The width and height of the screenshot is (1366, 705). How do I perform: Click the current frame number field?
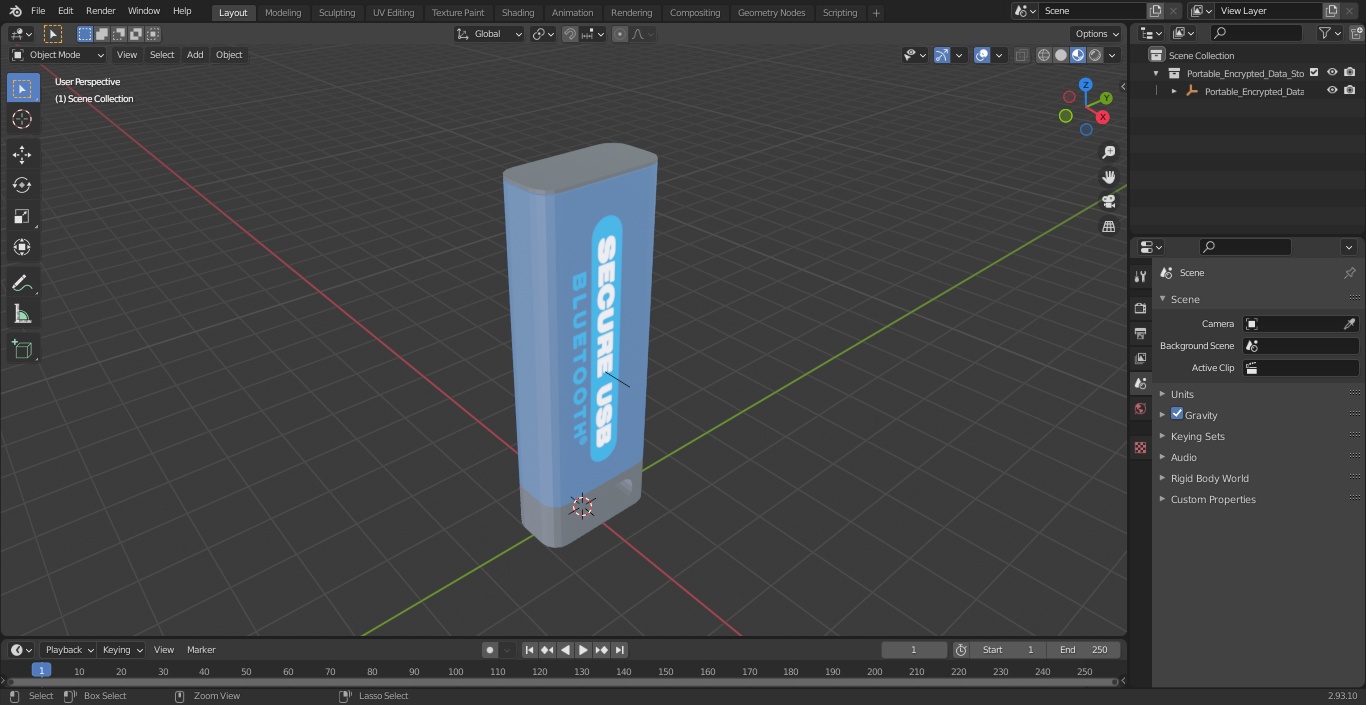coord(914,650)
